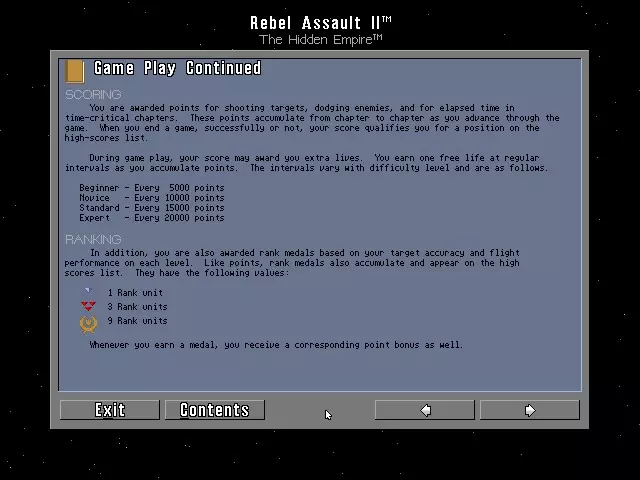Click the red triple-triangle medal icon

coord(88,306)
